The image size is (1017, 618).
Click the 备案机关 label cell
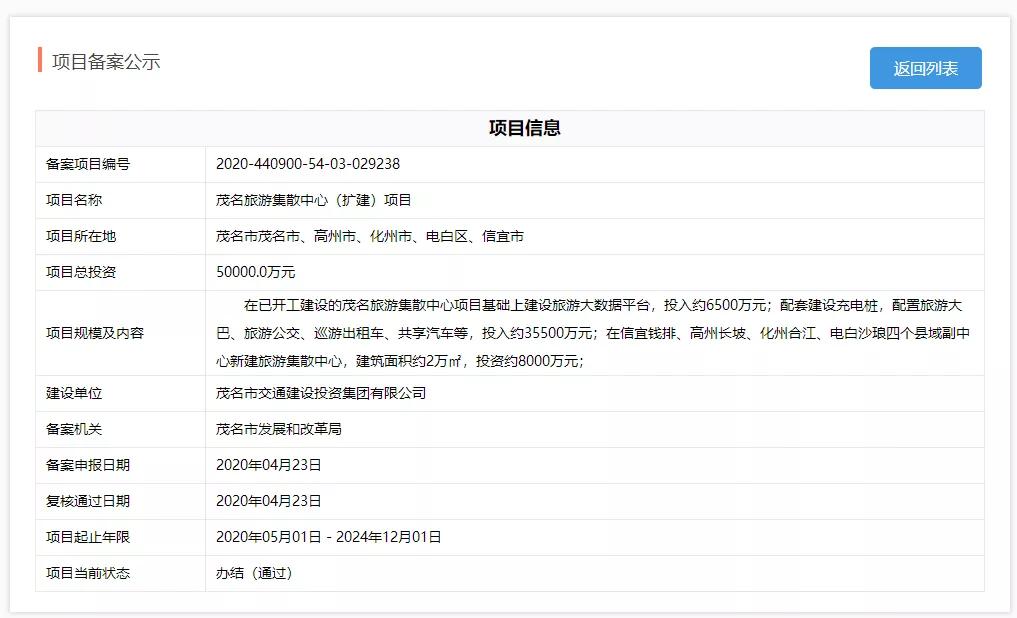click(x=121, y=429)
